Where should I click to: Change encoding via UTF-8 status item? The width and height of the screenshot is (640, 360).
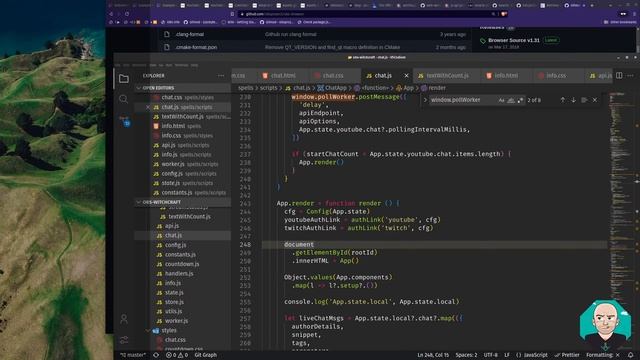(x=491, y=355)
